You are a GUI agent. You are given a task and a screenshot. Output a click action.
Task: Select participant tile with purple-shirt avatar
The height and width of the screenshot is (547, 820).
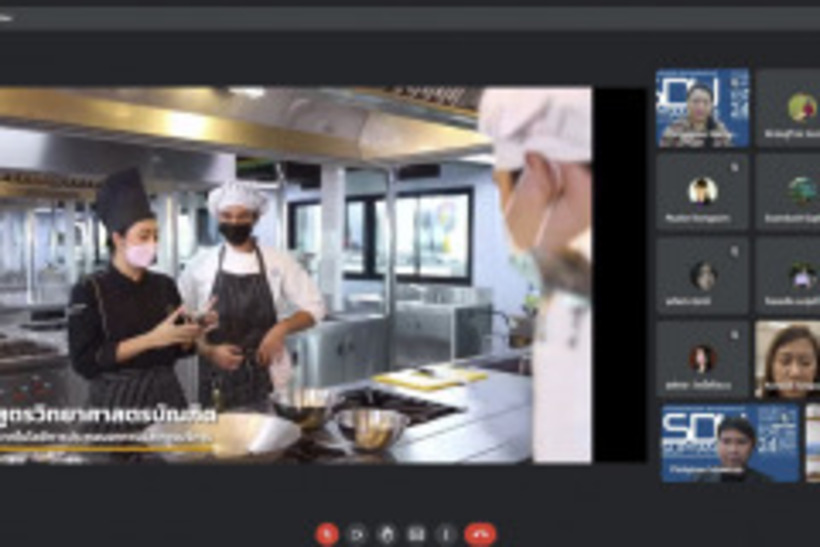click(x=788, y=276)
